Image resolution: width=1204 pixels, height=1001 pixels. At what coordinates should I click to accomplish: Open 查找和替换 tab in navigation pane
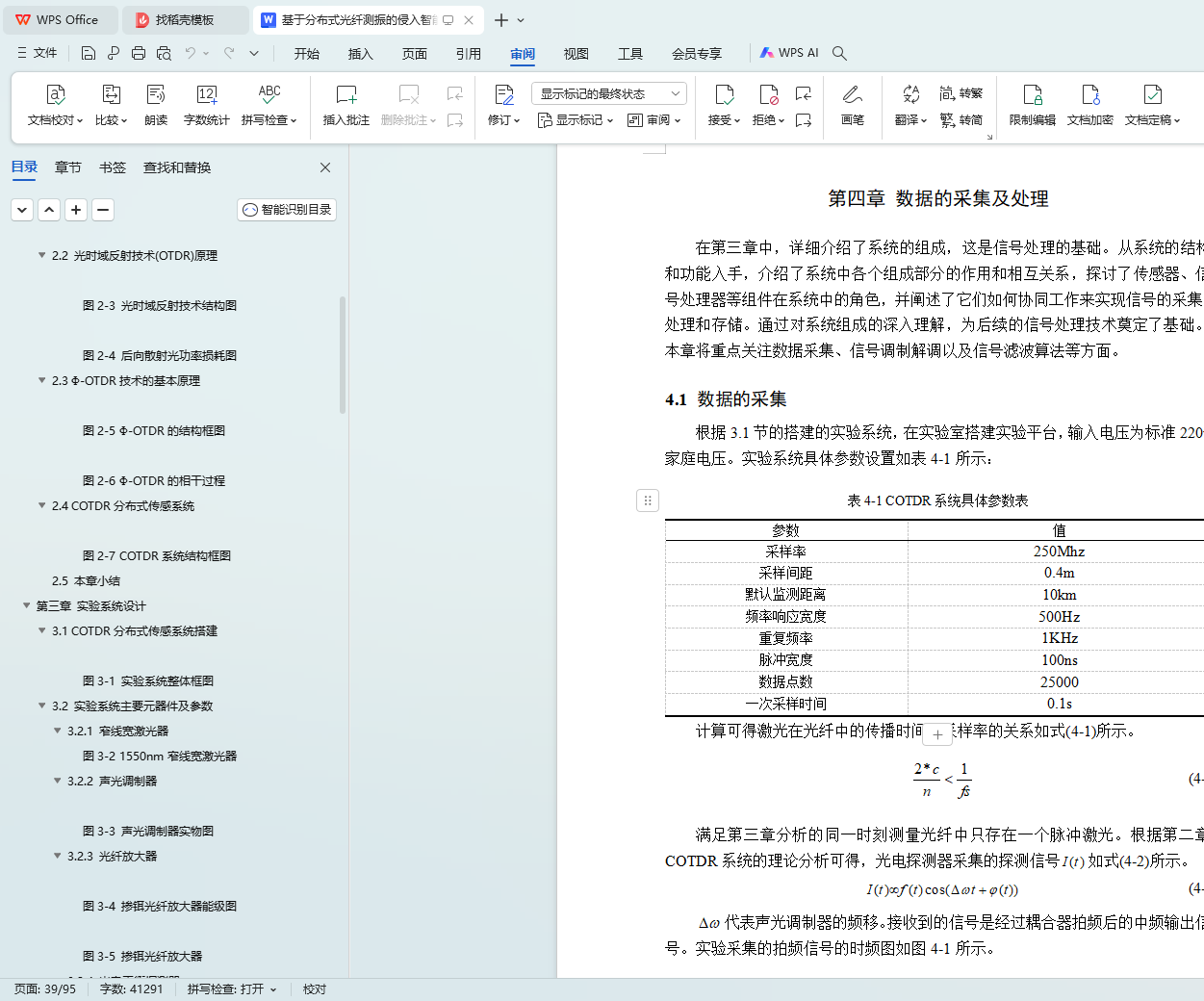point(177,167)
